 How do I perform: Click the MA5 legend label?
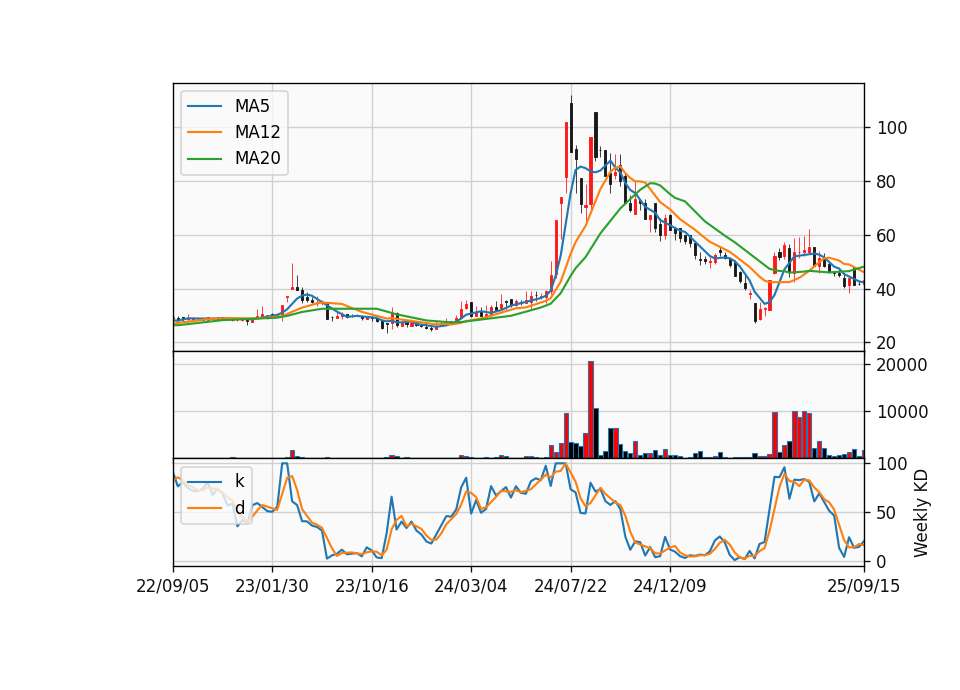(x=252, y=106)
